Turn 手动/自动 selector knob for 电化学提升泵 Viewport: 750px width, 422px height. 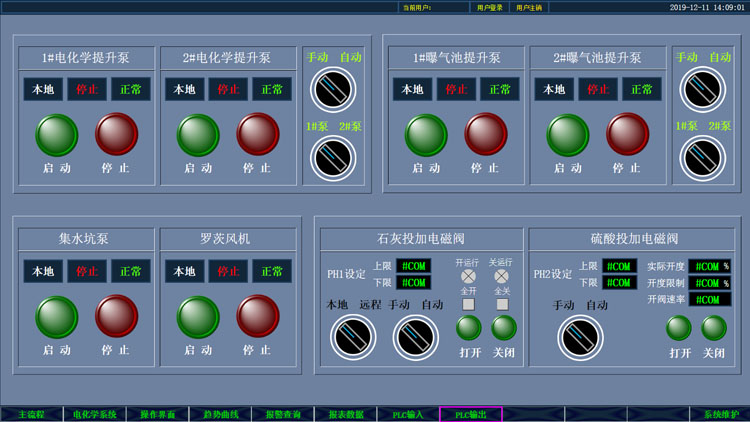(x=333, y=90)
